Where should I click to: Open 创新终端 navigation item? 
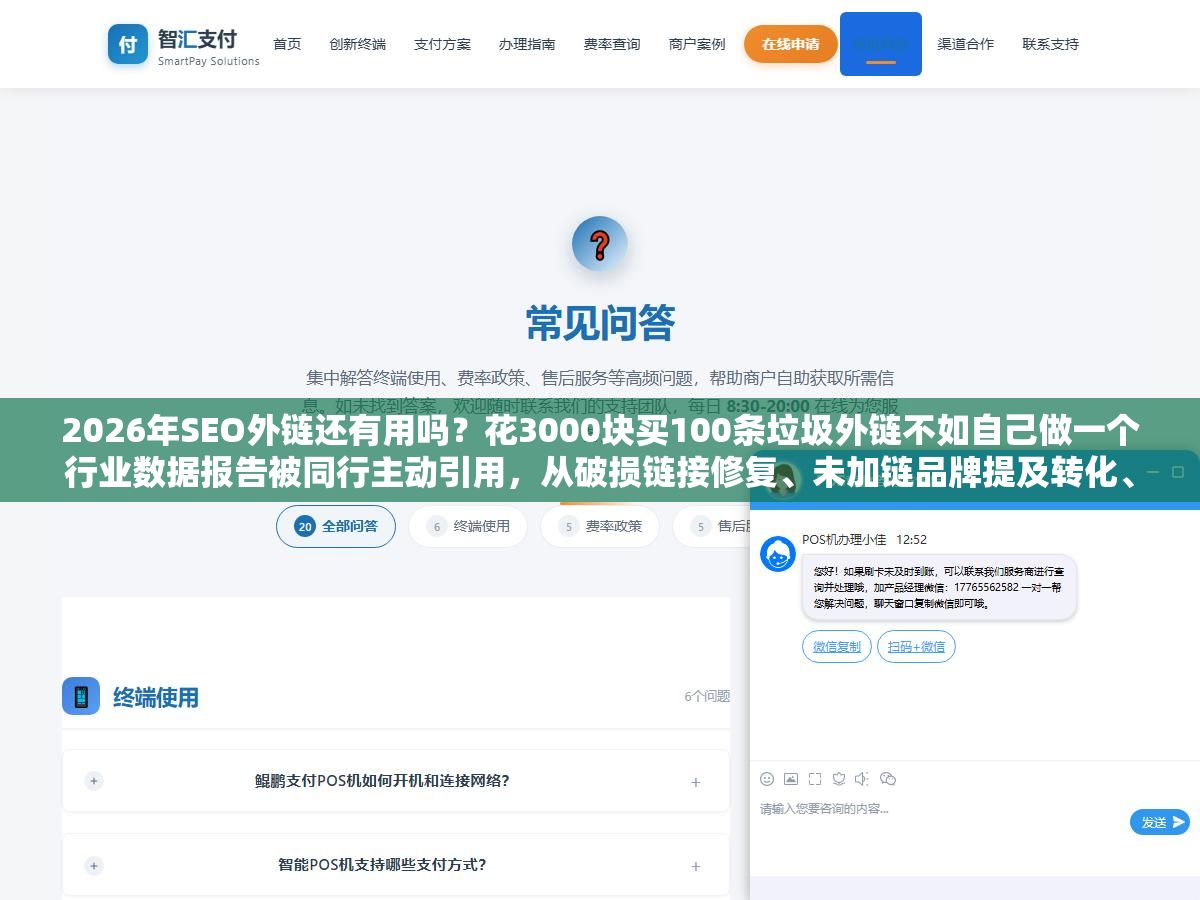[x=357, y=44]
